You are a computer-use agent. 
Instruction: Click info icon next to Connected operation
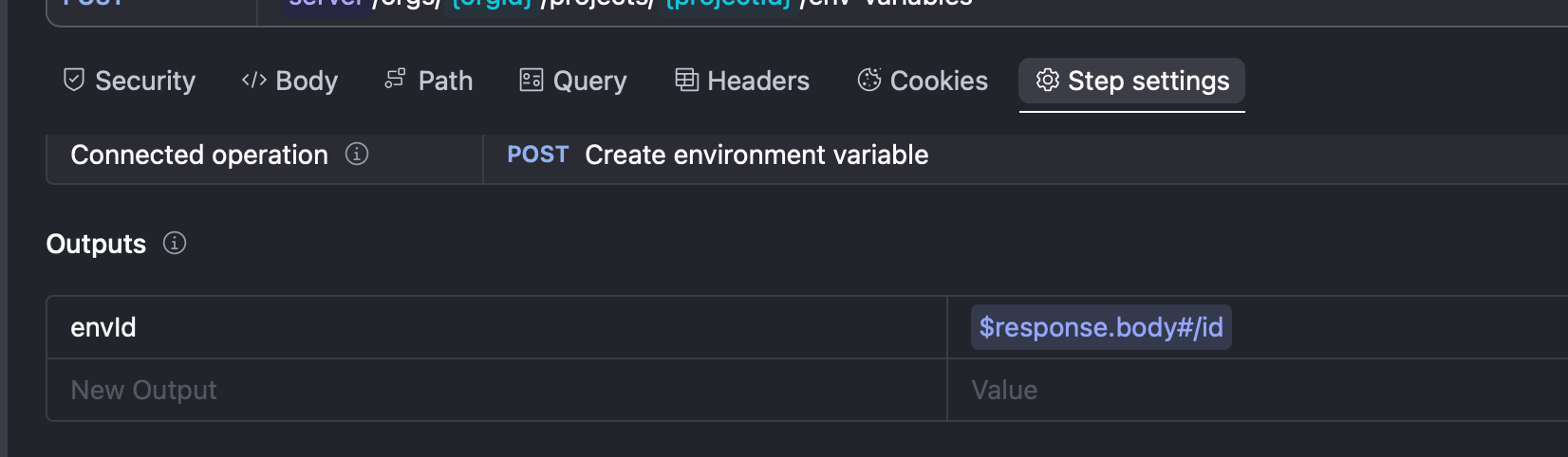[x=357, y=154]
